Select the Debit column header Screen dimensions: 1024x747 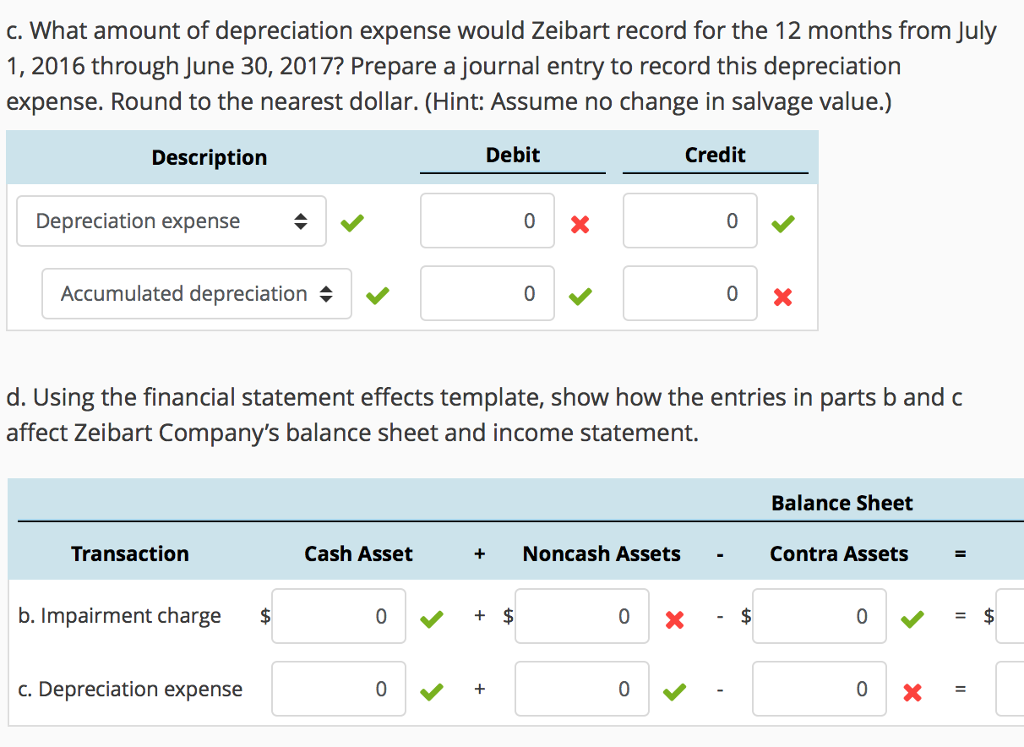pos(511,154)
